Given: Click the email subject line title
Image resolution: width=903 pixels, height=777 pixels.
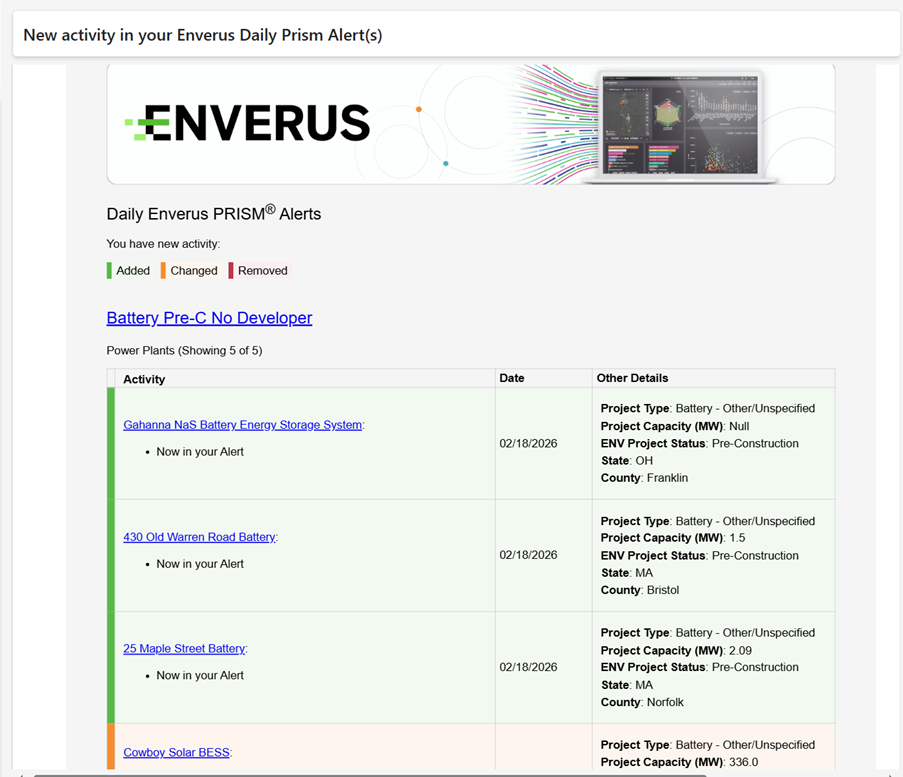Looking at the screenshot, I should click(203, 35).
